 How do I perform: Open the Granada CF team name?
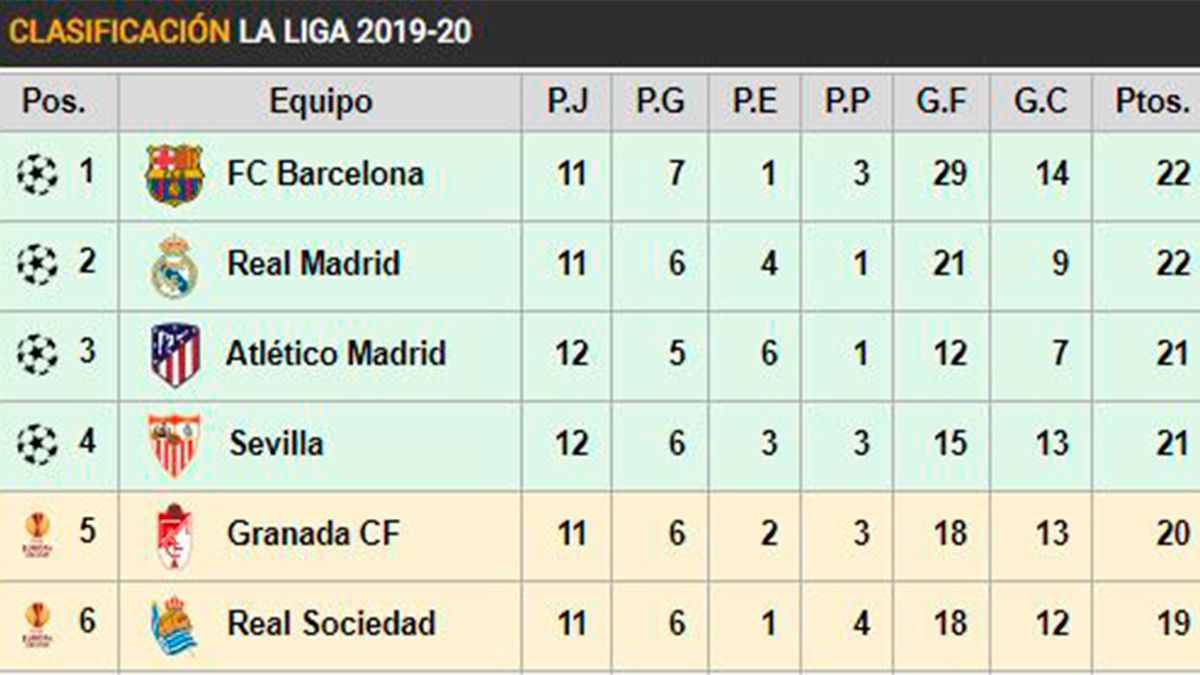pos(313,534)
